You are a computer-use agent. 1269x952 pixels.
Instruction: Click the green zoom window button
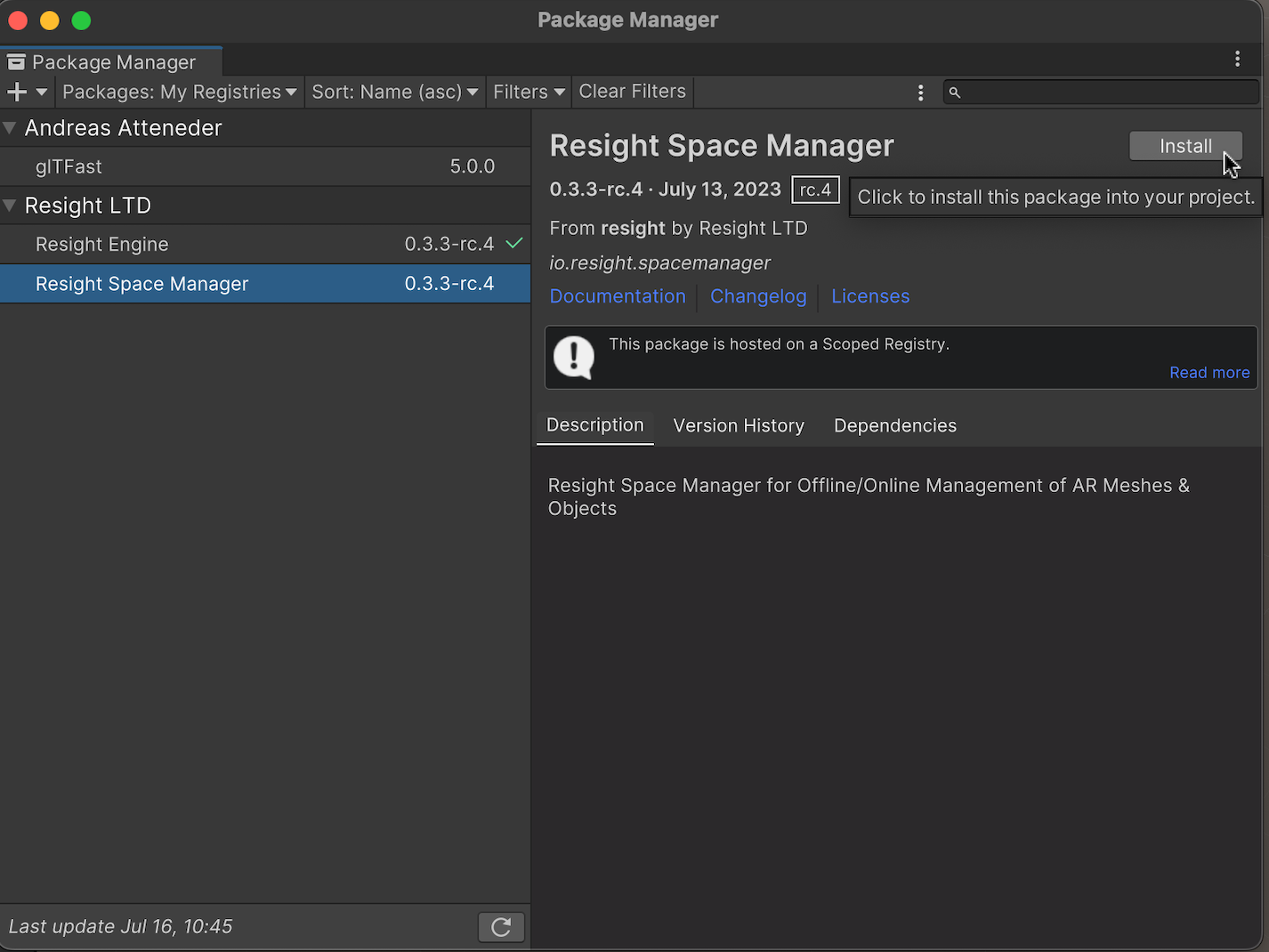(81, 20)
